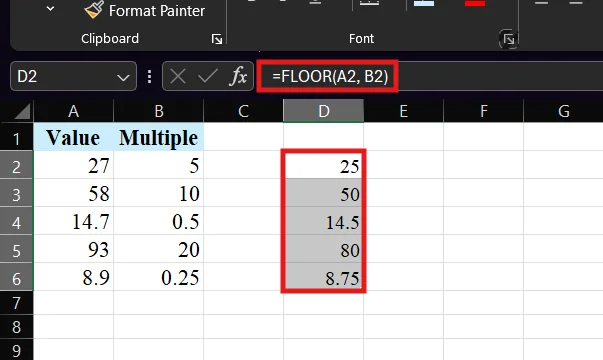Select row 8 header

[x=17, y=327]
